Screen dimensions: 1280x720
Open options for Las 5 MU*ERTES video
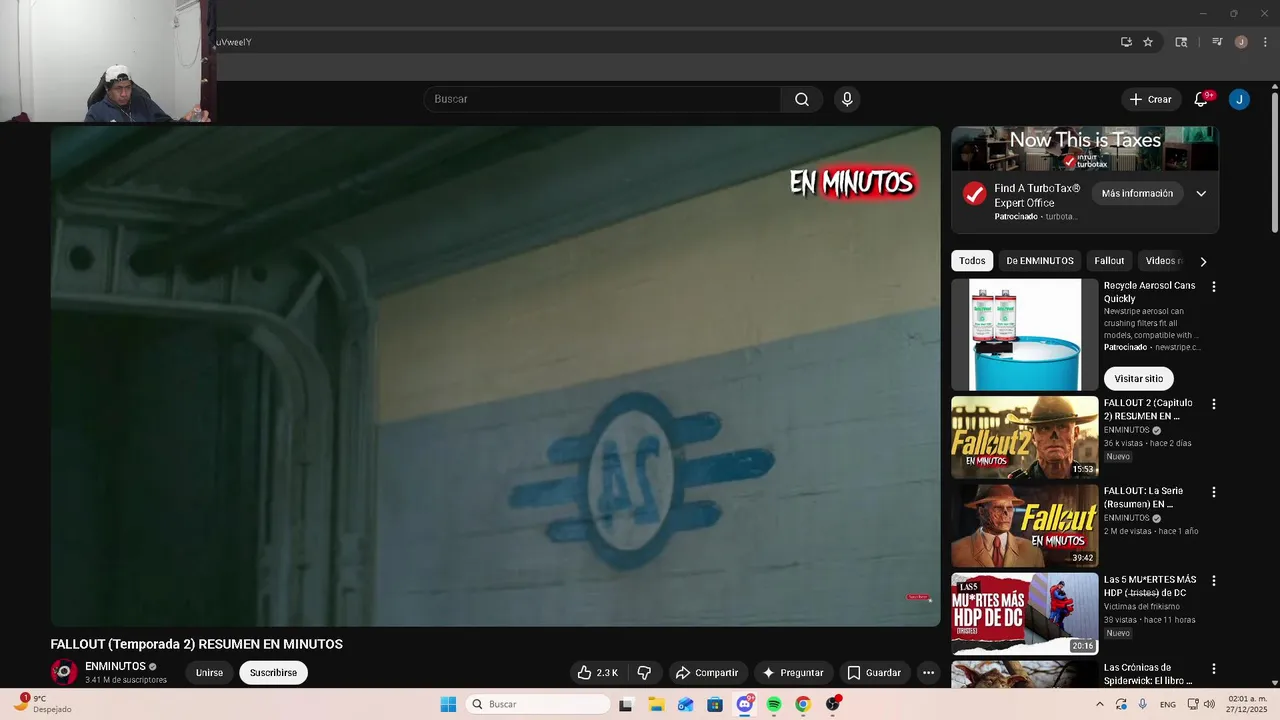[1214, 580]
